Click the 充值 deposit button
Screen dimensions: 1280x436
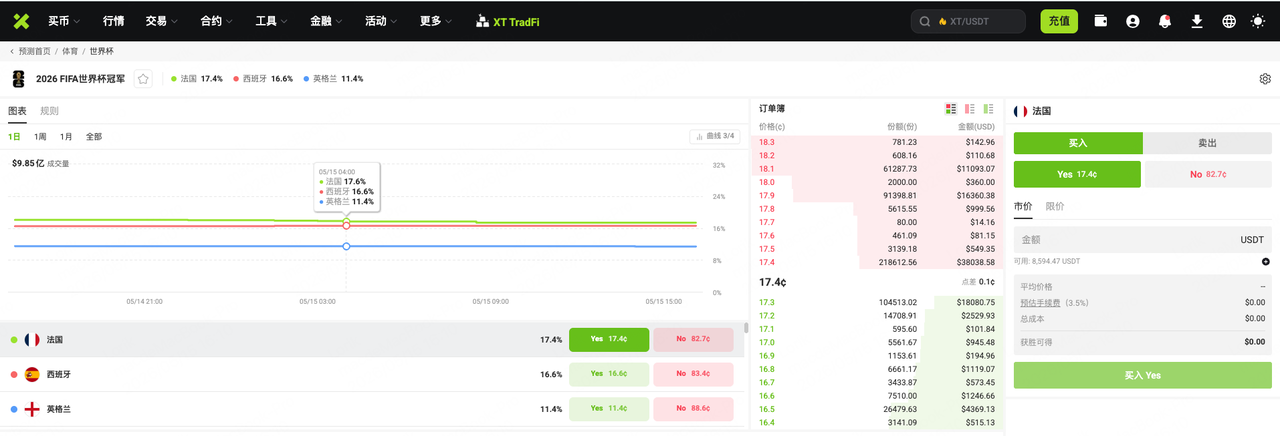point(1059,21)
